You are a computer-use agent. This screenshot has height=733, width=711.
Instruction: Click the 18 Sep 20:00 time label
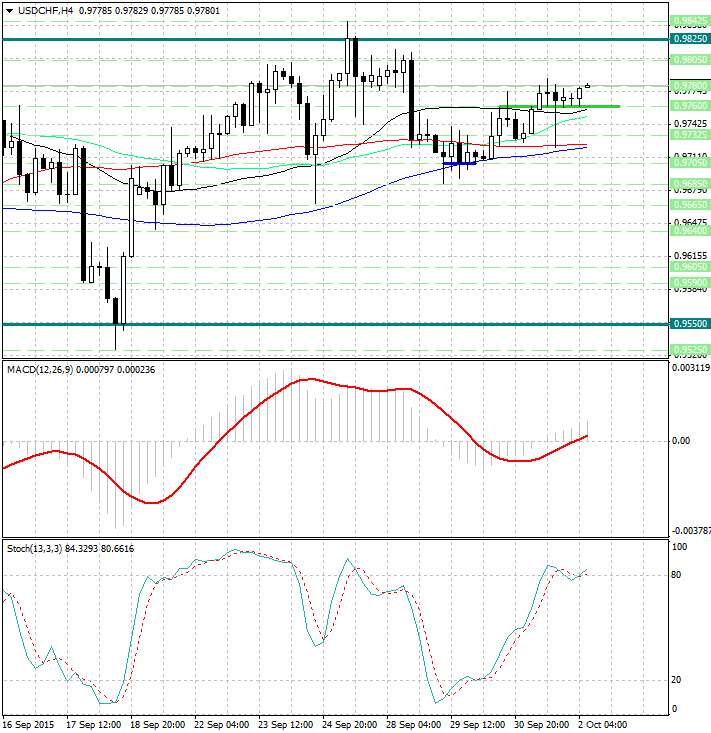(x=158, y=725)
